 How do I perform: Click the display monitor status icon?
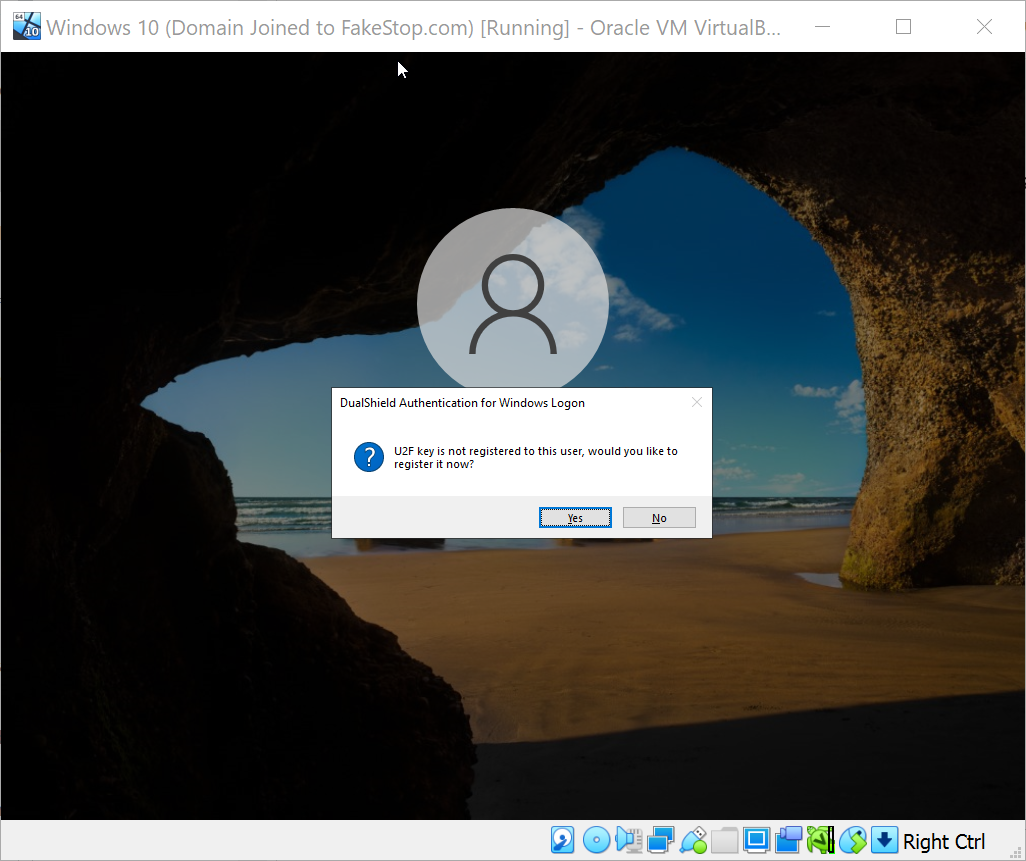757,841
